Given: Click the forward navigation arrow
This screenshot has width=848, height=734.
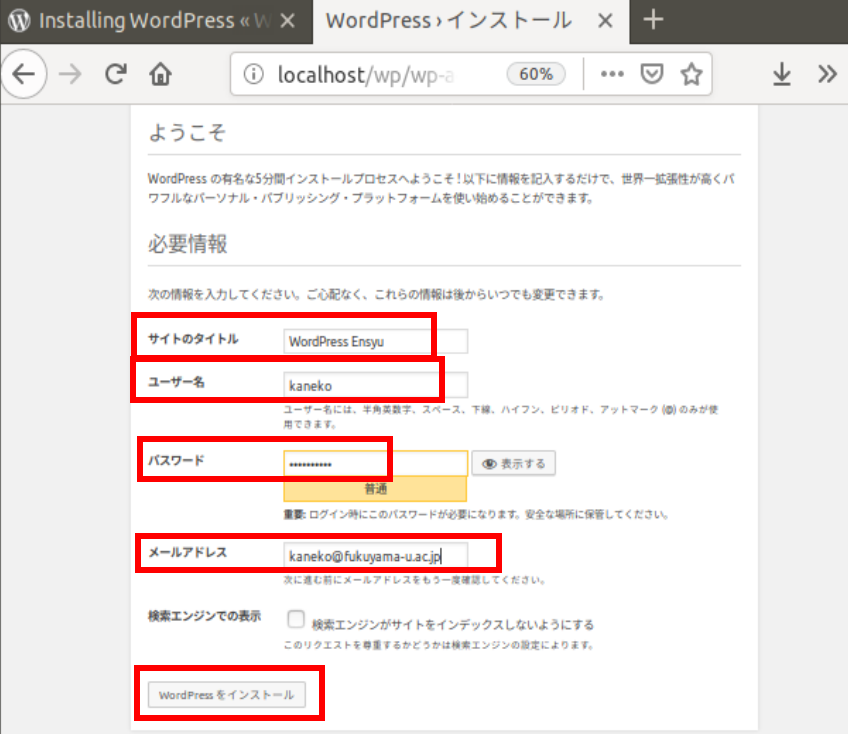Looking at the screenshot, I should 70,74.
